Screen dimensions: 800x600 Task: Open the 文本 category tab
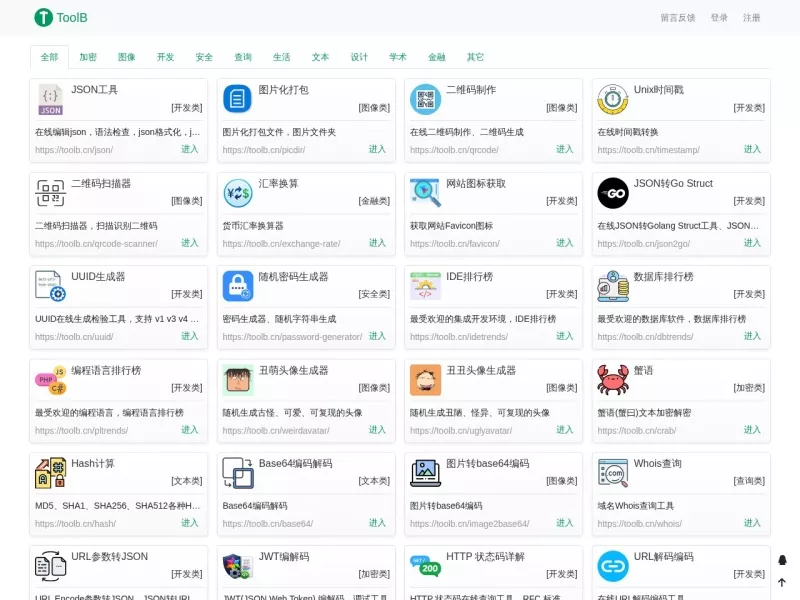tap(320, 57)
